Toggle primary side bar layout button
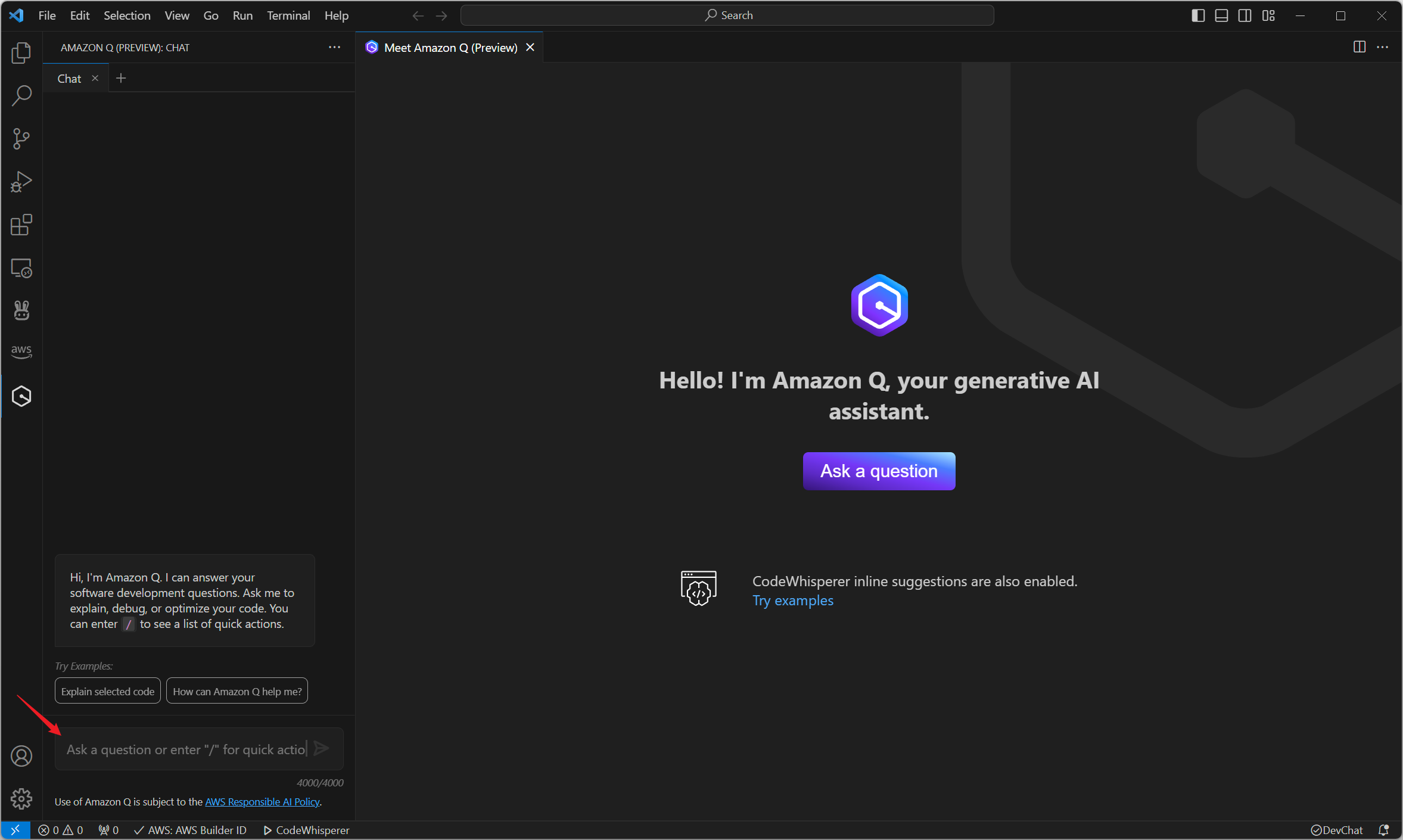This screenshot has height=840, width=1403. coord(1198,15)
